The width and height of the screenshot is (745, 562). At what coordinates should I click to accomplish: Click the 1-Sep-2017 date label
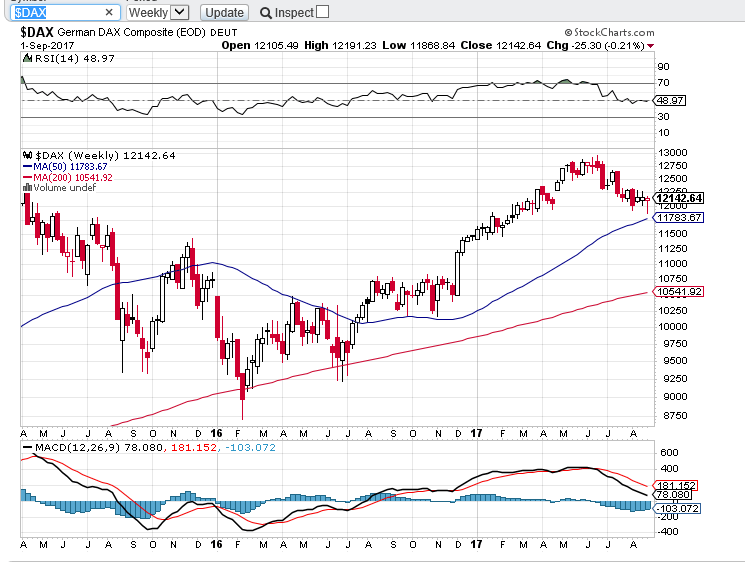coord(47,46)
